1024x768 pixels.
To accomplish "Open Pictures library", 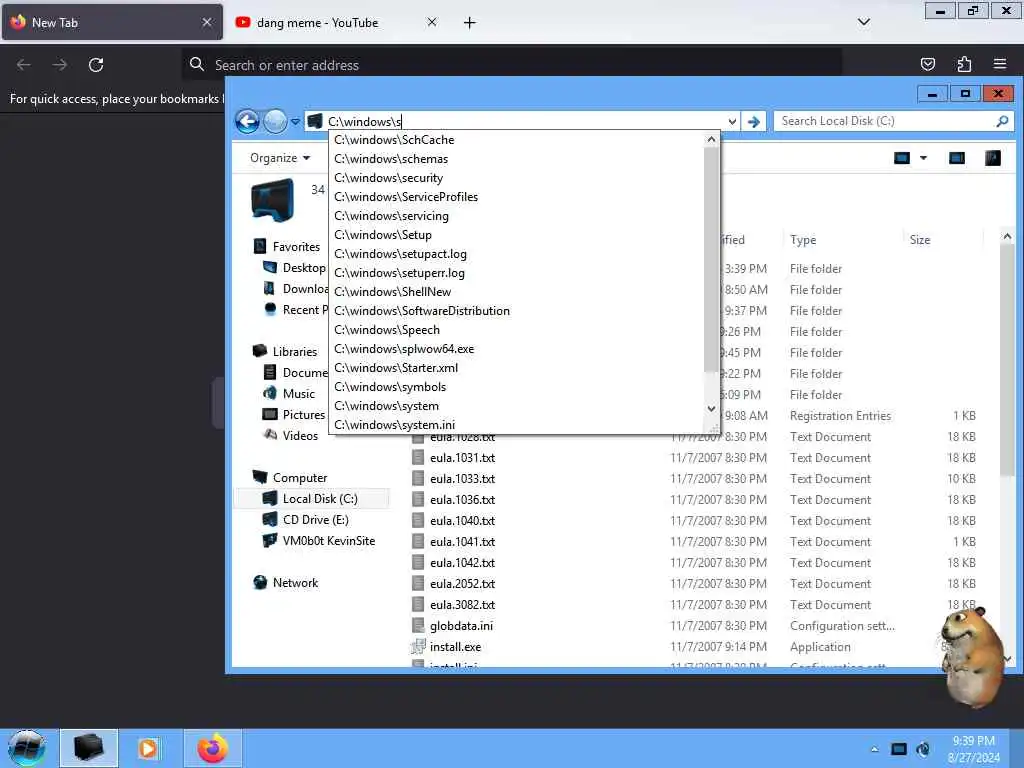I will (303, 414).
